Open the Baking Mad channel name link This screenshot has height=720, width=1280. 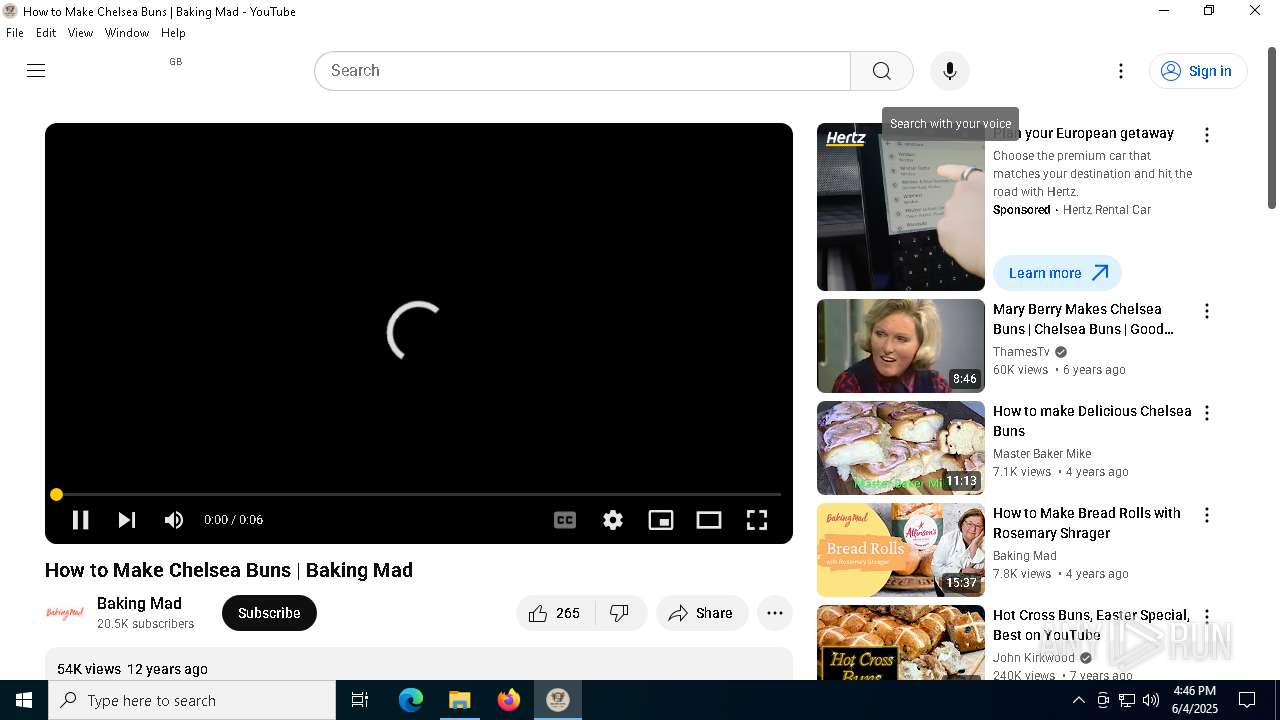[139, 603]
